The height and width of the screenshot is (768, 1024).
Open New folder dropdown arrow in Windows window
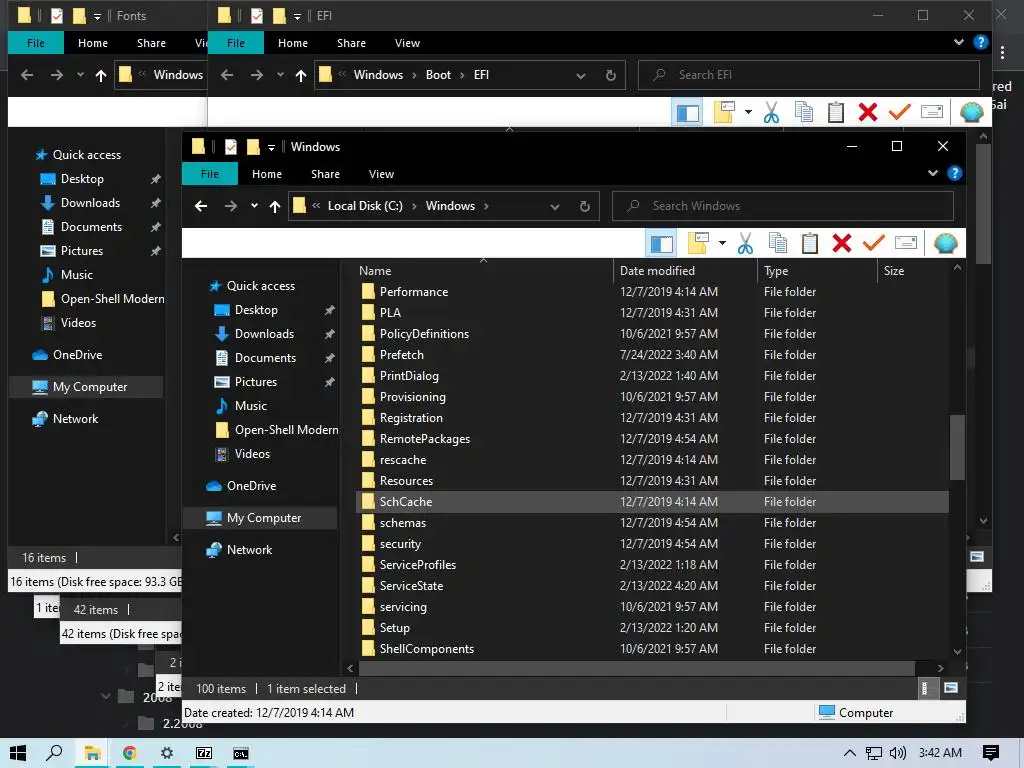point(722,244)
